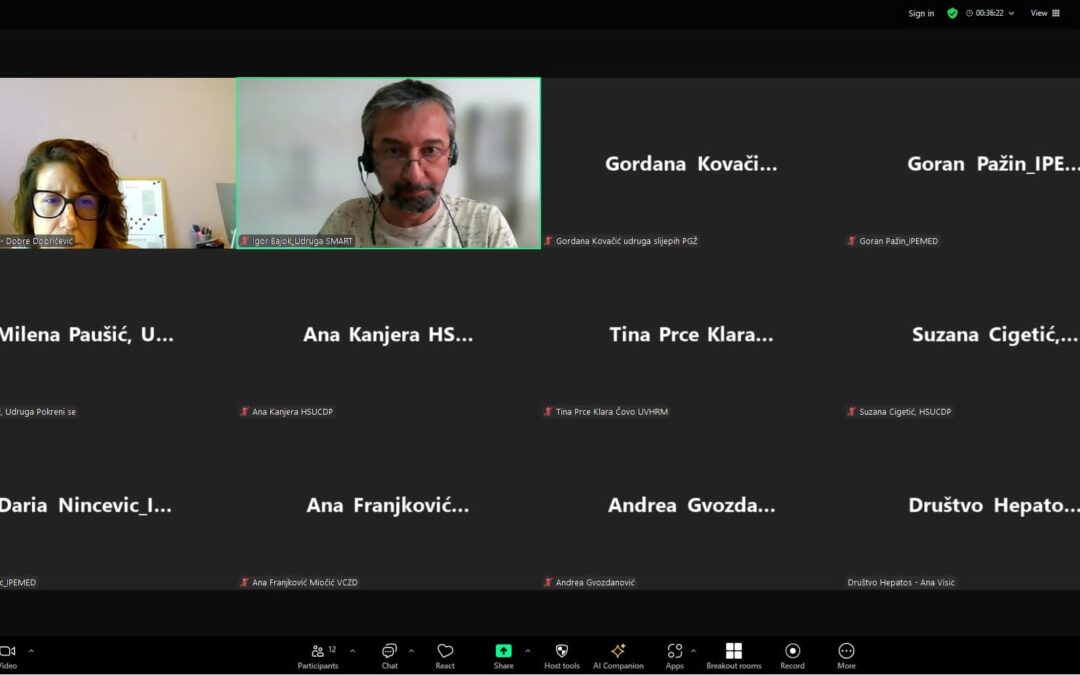1080x675 pixels.
Task: Open the Apps menu
Action: click(x=674, y=656)
